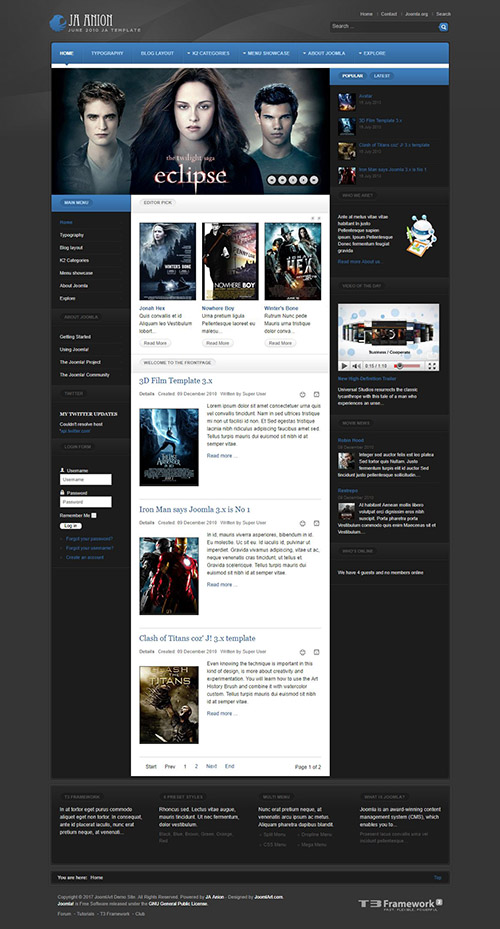This screenshot has height=929, width=500.
Task: Click print icon for 3D Film Template article
Action: (x=302, y=394)
